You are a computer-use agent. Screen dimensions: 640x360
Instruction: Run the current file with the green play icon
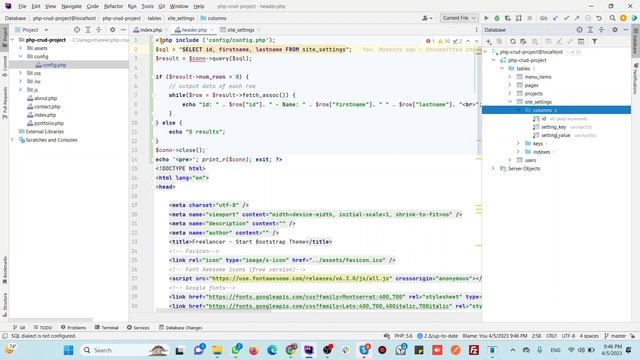[x=486, y=18]
